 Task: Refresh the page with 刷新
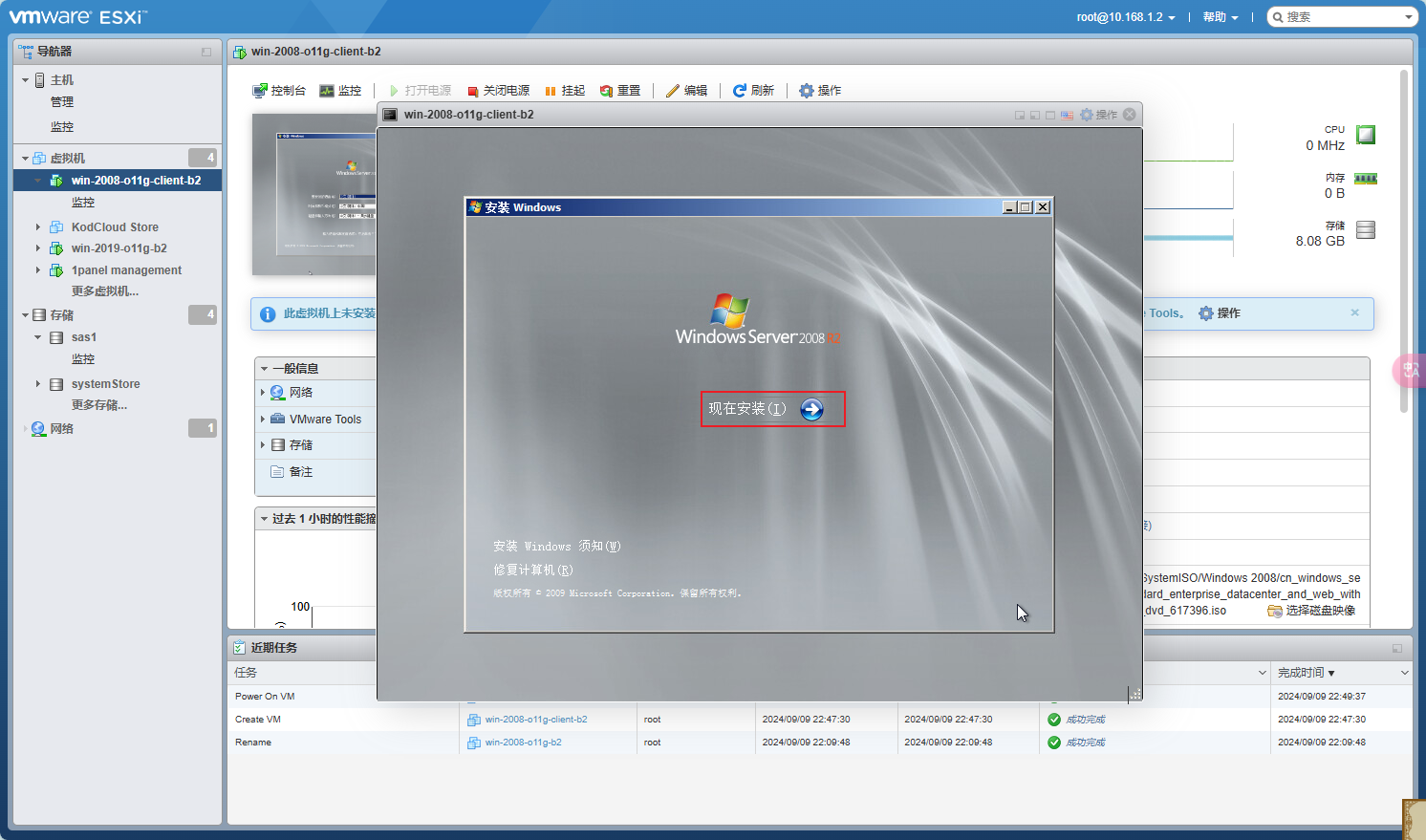753,91
